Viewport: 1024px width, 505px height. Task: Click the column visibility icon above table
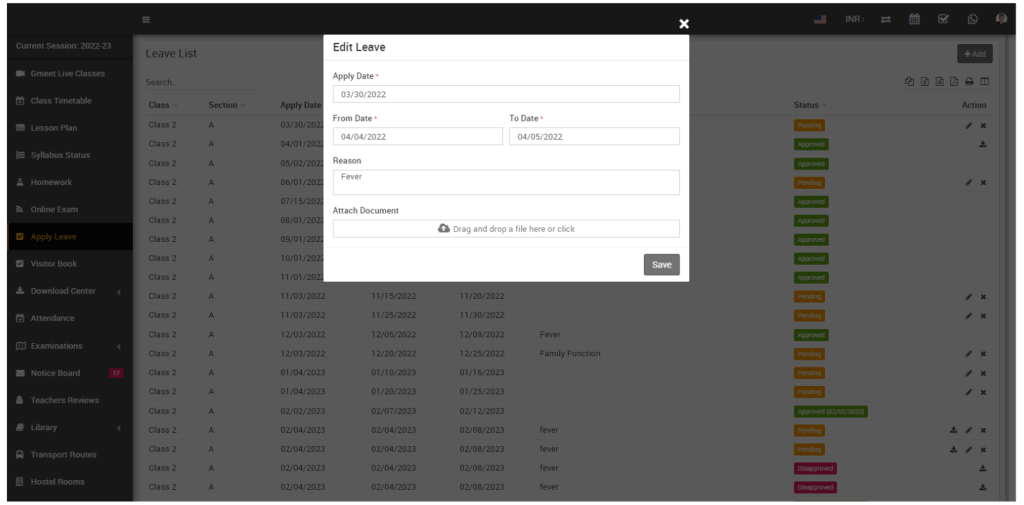click(x=984, y=82)
